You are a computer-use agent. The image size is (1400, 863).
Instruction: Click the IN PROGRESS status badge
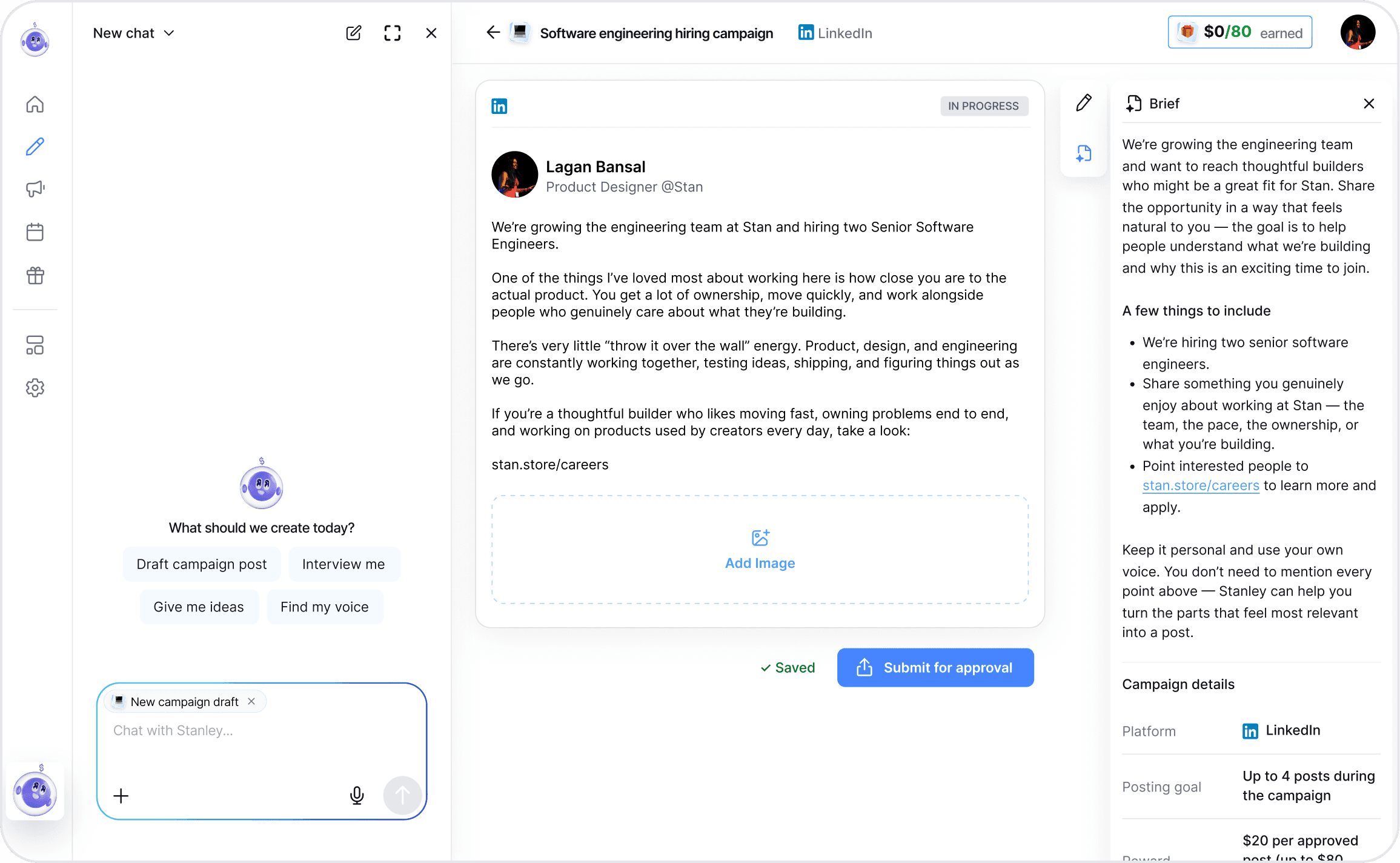984,106
